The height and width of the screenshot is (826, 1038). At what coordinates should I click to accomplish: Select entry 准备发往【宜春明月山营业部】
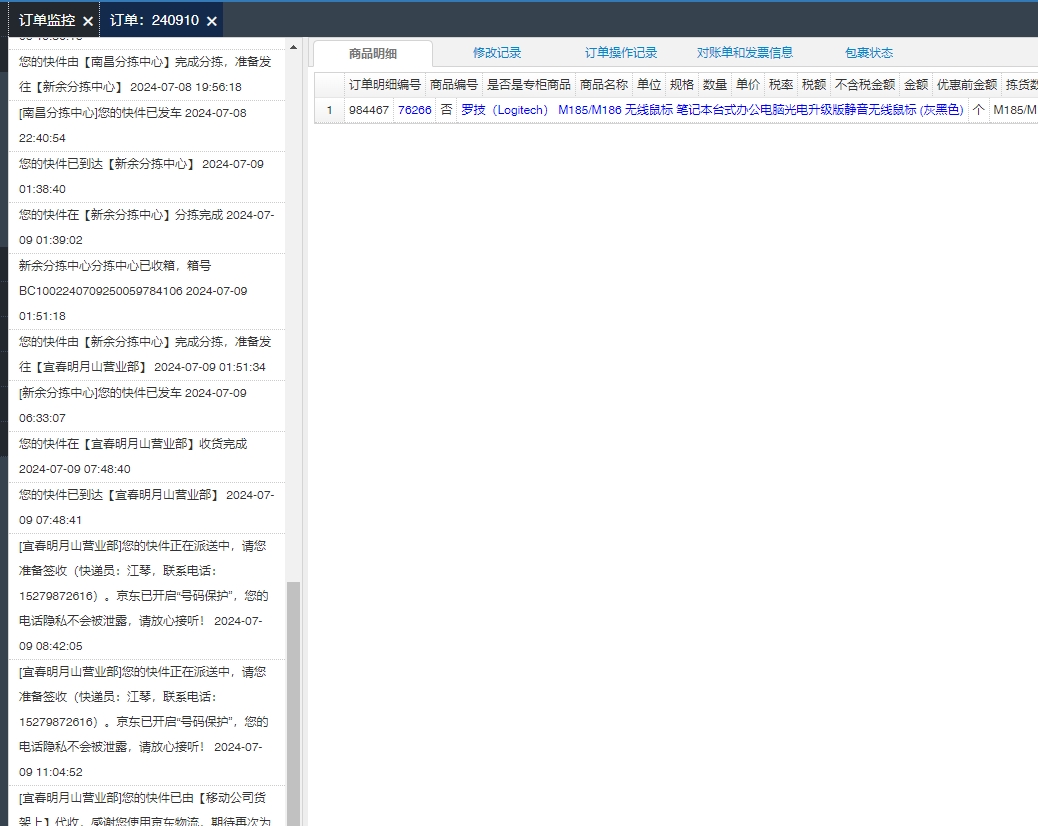(x=147, y=355)
